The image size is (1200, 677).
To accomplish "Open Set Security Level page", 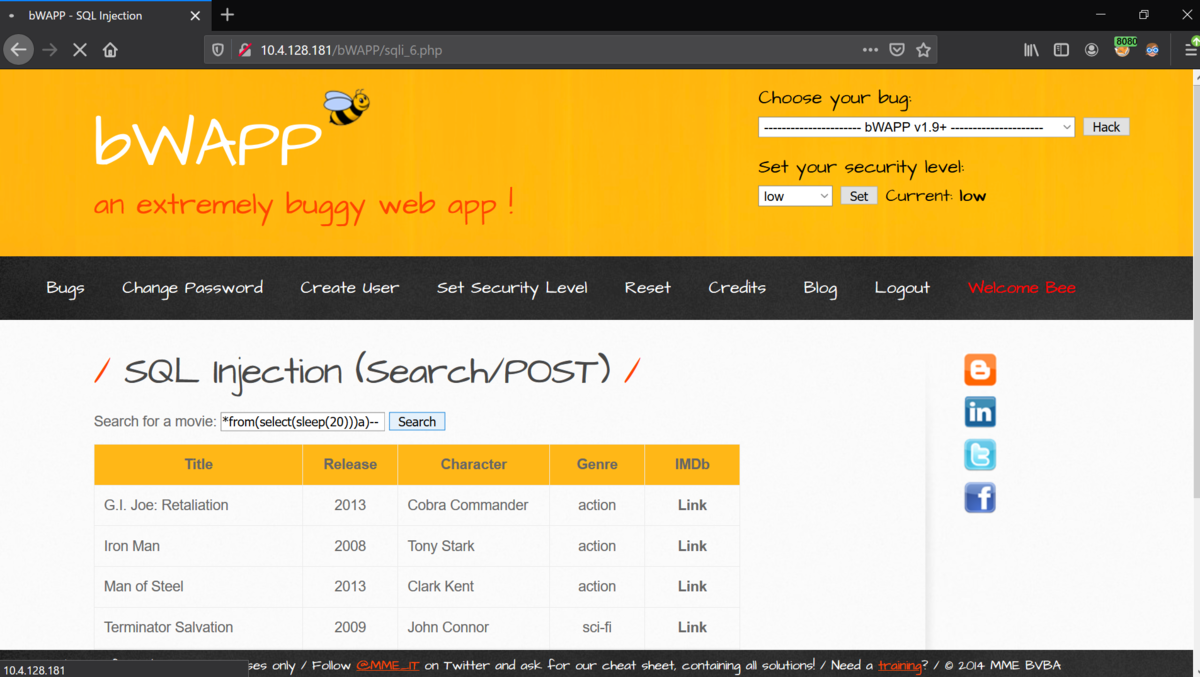I will pos(512,288).
